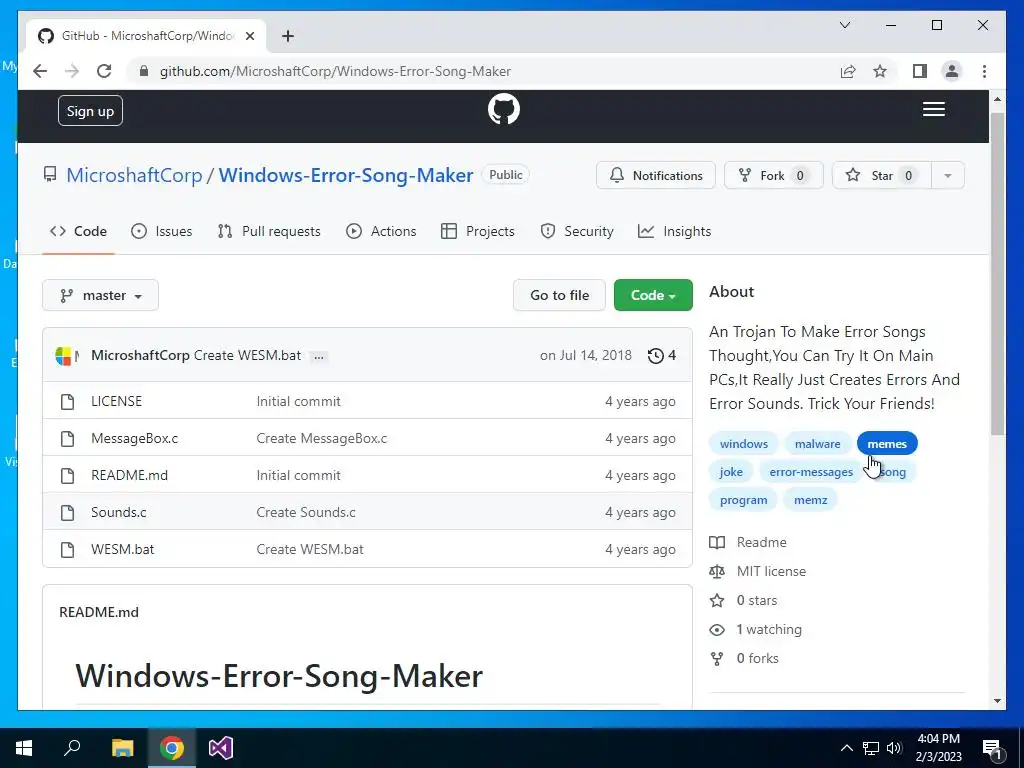Viewport: 1024px width, 768px height.
Task: Launch Visual Studio from taskbar
Action: tap(221, 748)
